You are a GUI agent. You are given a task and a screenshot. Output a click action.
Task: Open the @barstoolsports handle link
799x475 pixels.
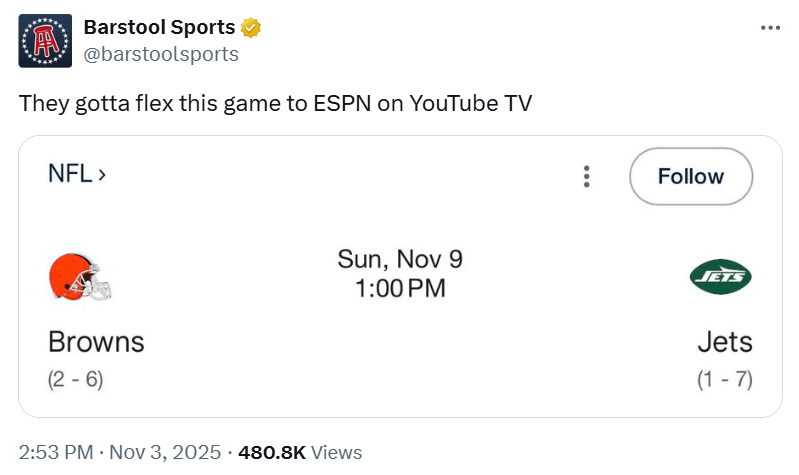(161, 54)
